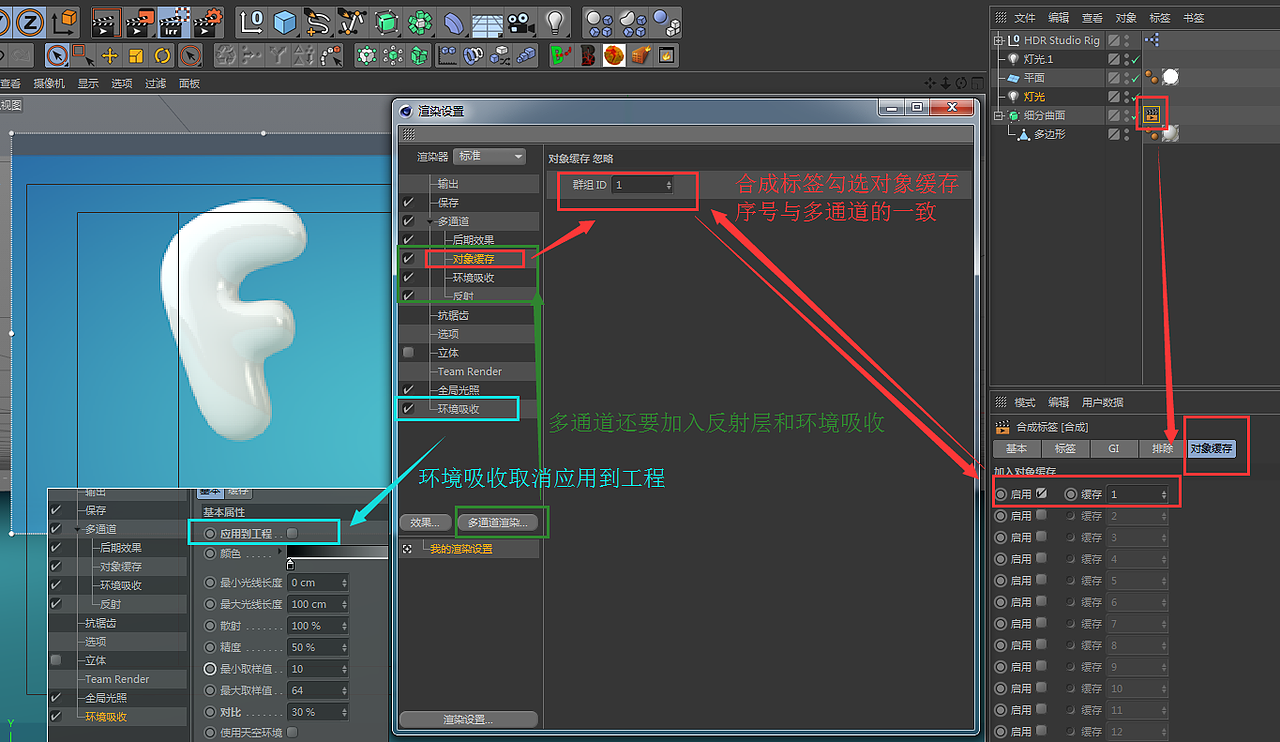1280x742 pixels.
Task: Toggle 立体 checkbox in render settings list
Action: [x=408, y=353]
